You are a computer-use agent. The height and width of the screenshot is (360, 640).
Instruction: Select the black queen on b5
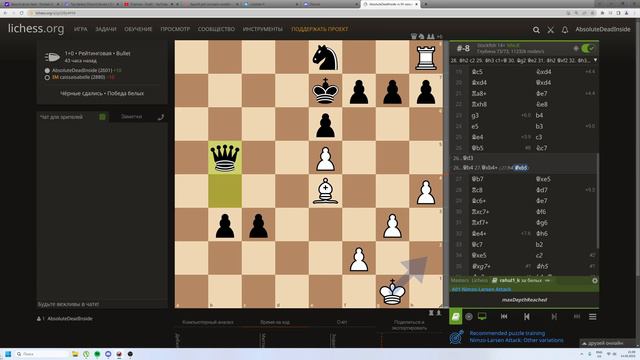224,158
